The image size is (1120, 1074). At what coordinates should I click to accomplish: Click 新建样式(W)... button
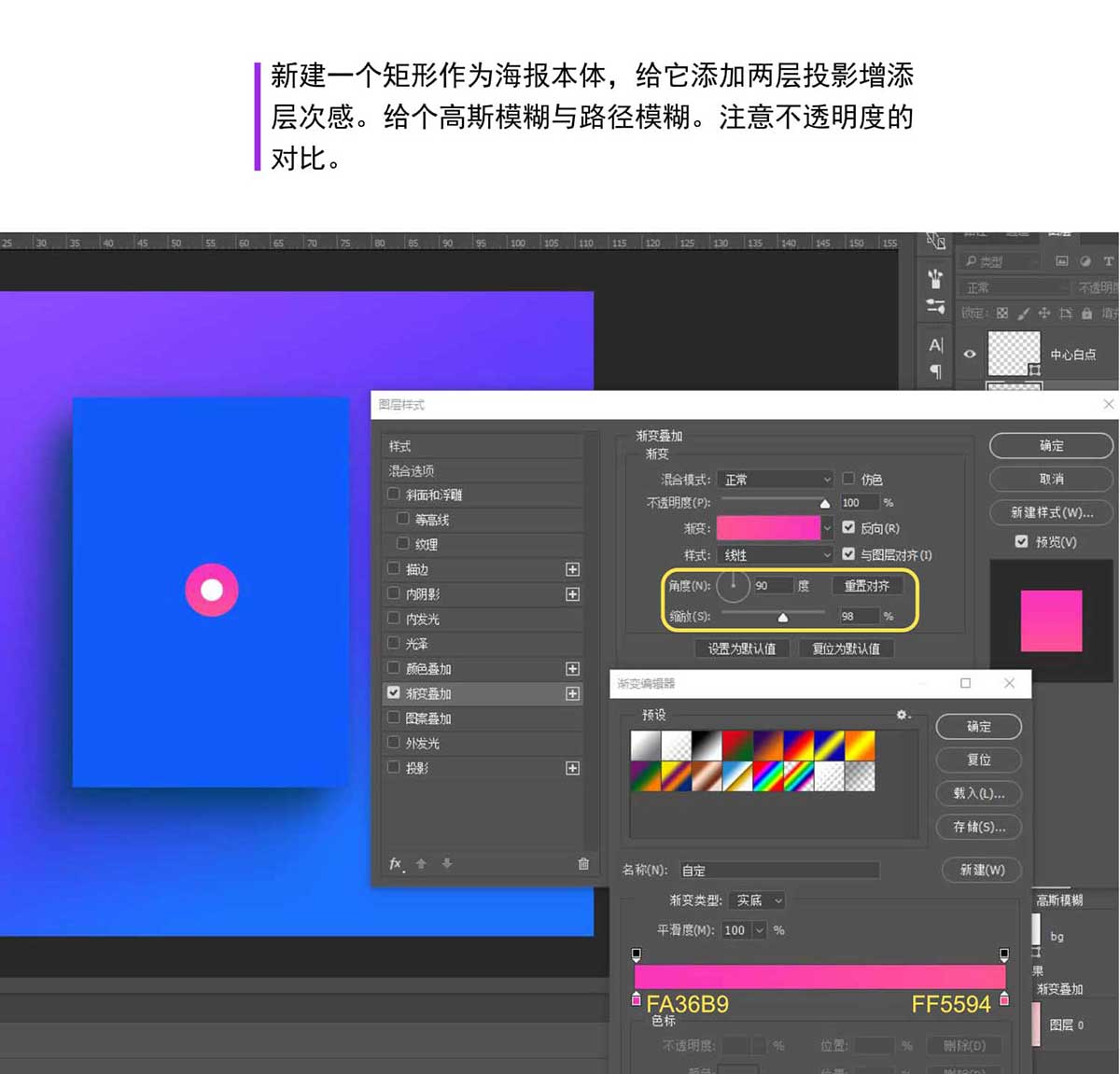pyautogui.click(x=1051, y=512)
